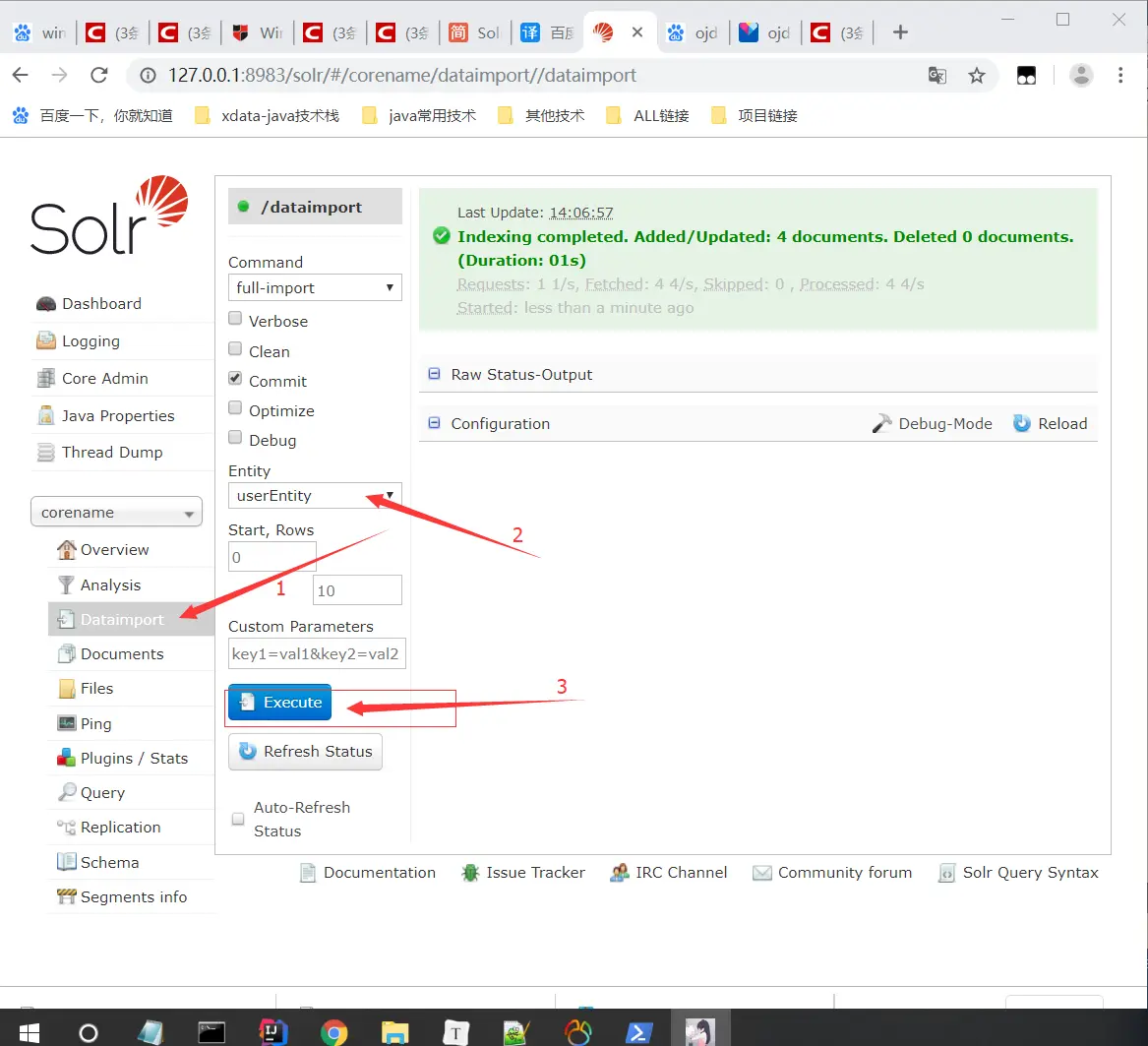Click the Custom Parameters input field
Viewport: 1148px width, 1046px height.
[317, 653]
